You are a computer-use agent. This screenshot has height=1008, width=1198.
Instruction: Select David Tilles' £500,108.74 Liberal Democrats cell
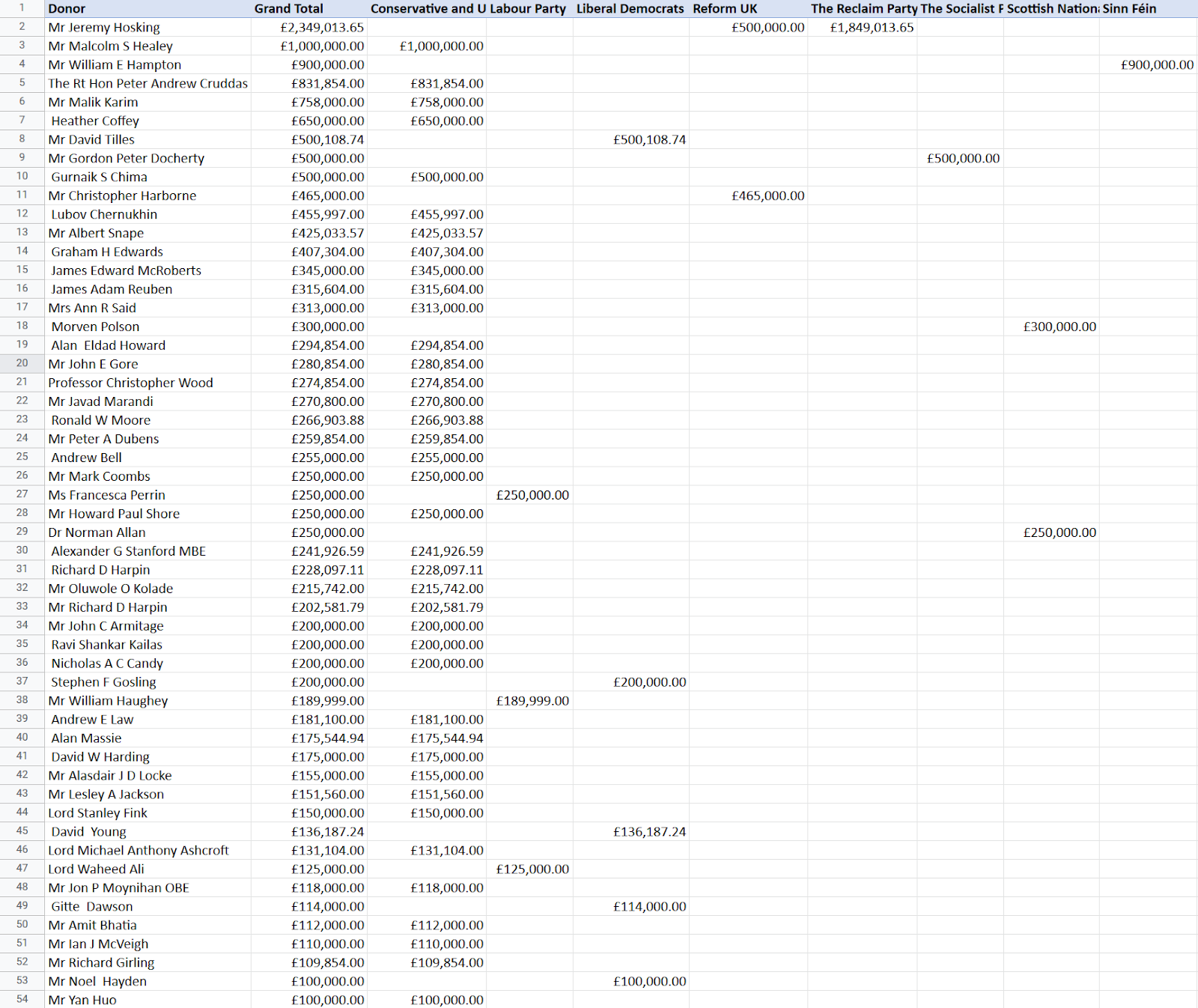tap(631, 140)
